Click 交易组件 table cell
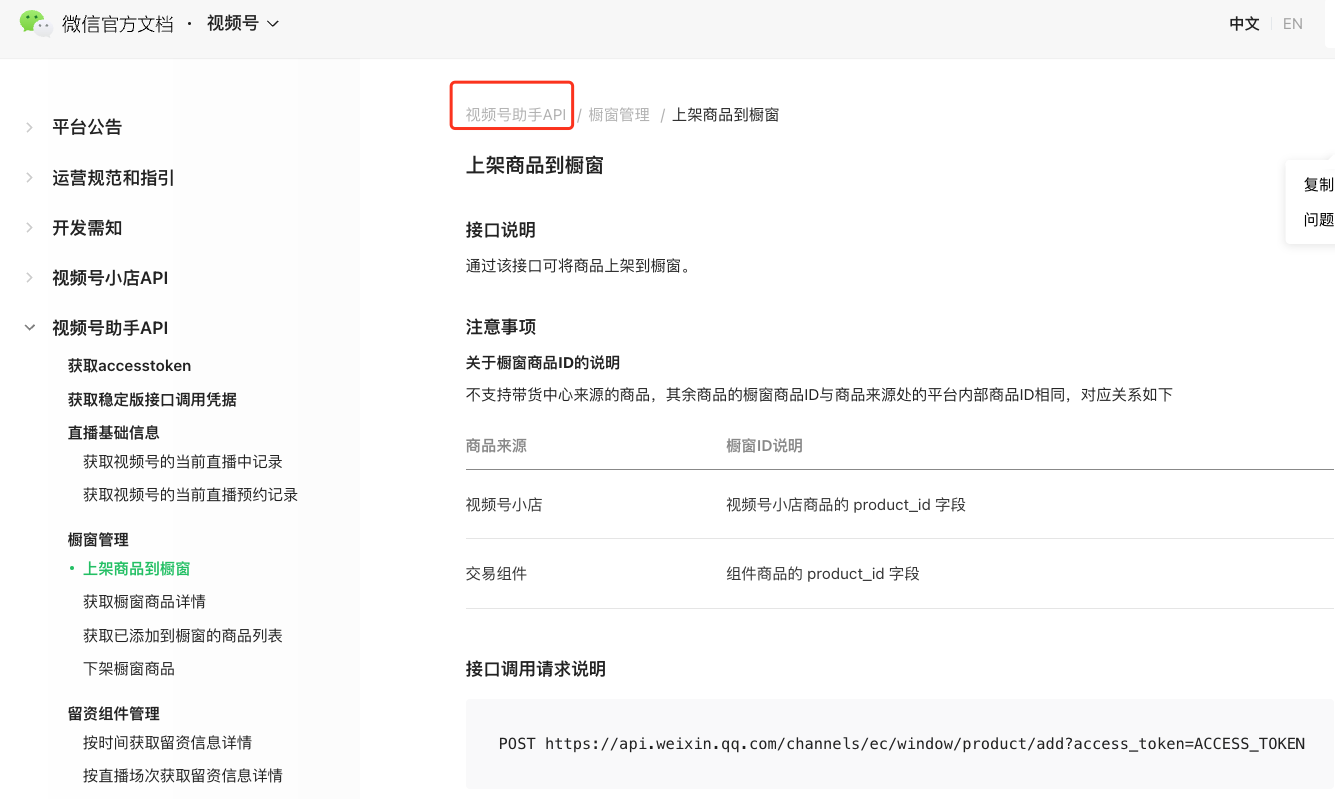This screenshot has width=1335, height=799. tap(496, 574)
